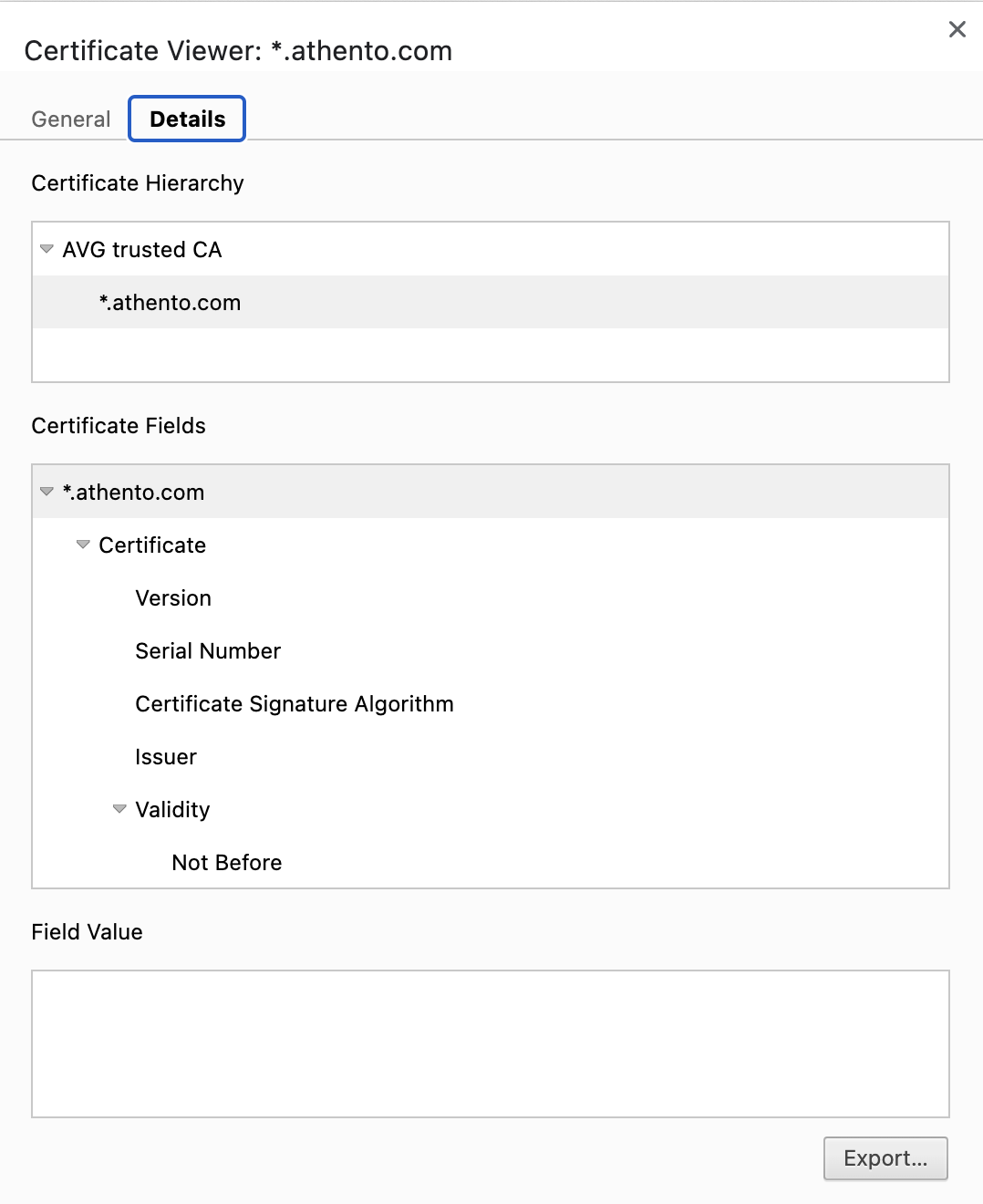Select the Details tab

coord(187,119)
